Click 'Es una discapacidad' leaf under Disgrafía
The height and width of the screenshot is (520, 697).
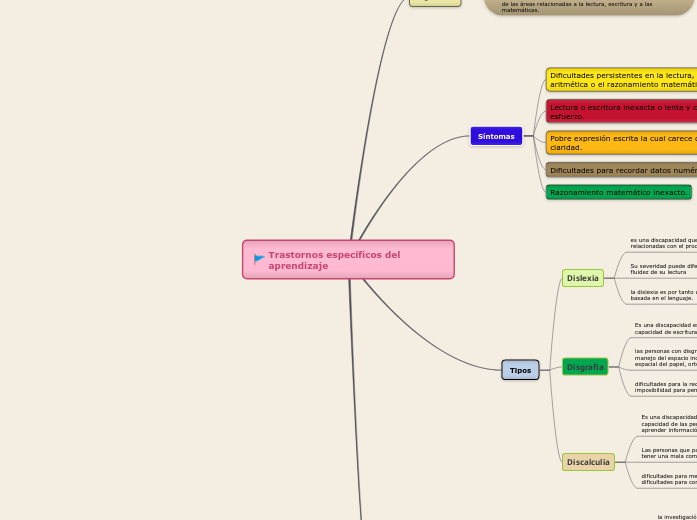[x=665, y=328]
